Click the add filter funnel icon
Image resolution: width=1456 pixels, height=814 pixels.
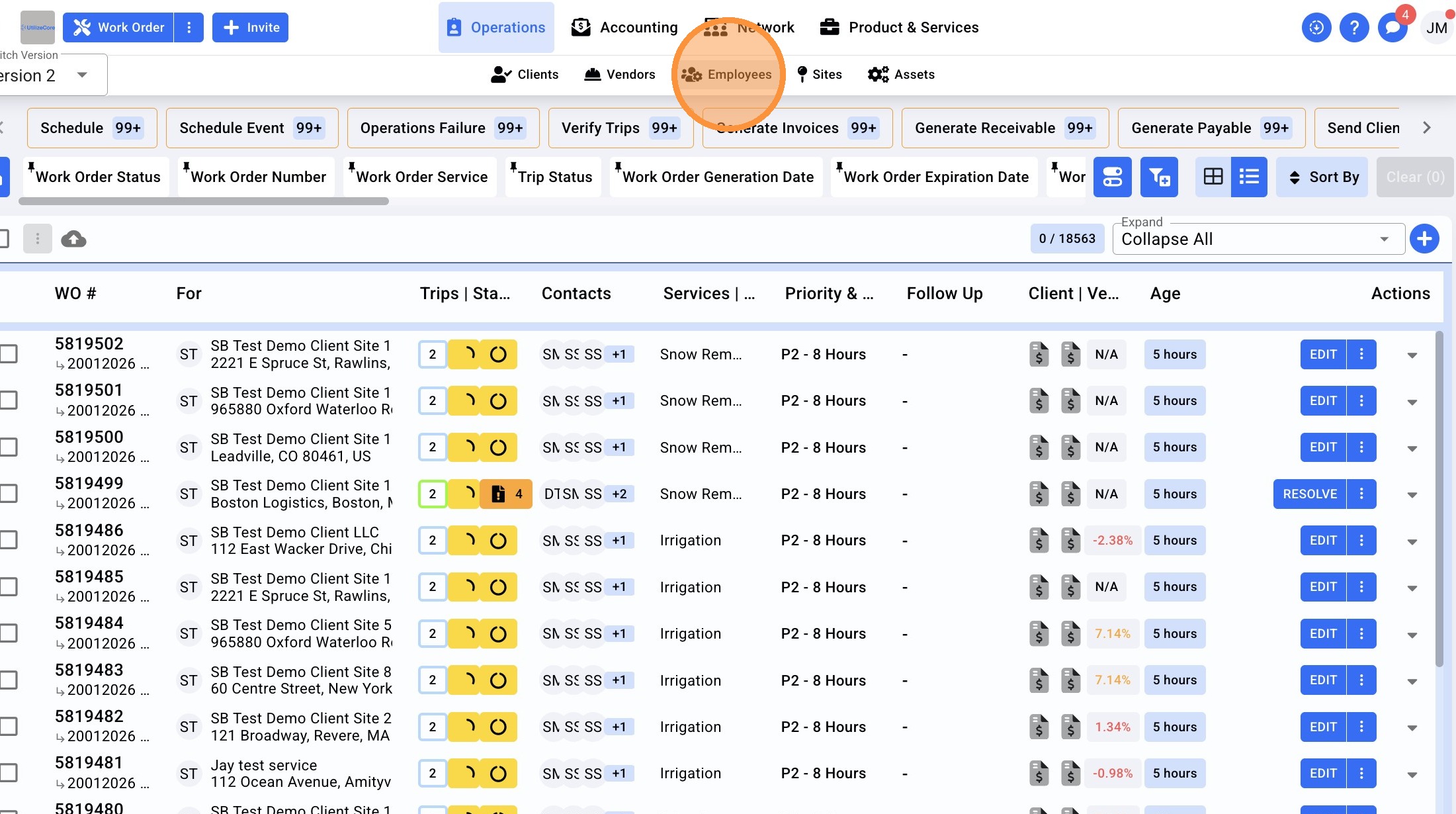[1159, 177]
